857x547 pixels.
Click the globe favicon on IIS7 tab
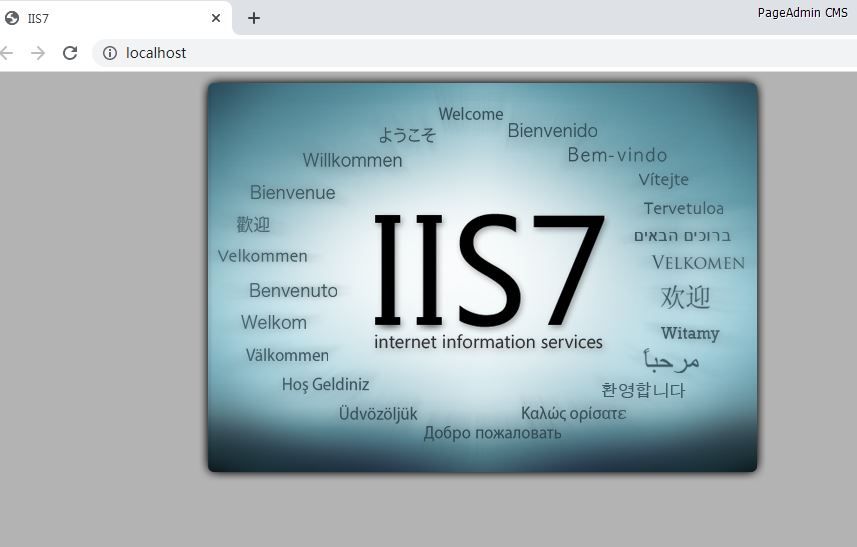pos(11,18)
